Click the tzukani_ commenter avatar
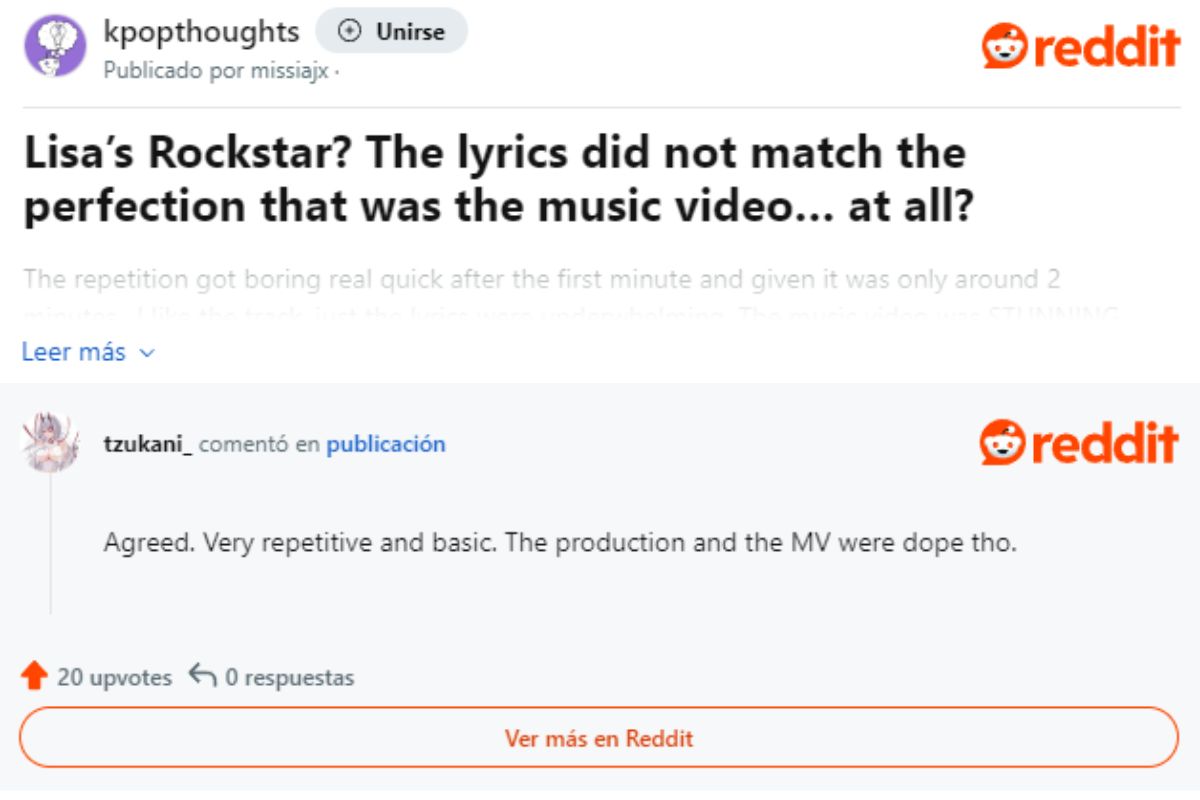The width and height of the screenshot is (1200, 800). click(51, 441)
